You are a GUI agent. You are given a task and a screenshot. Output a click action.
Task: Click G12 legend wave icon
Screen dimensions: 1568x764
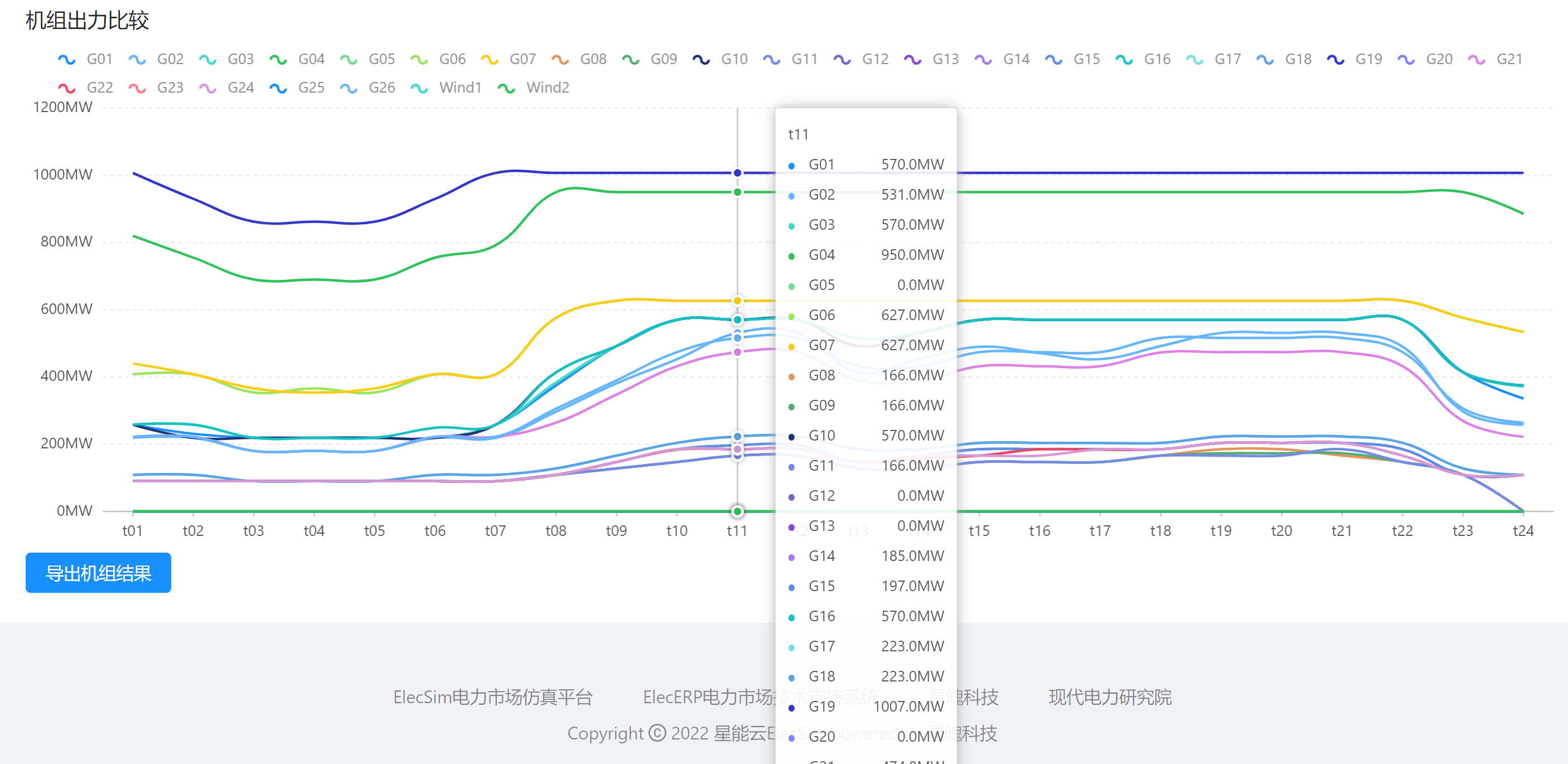pyautogui.click(x=843, y=59)
